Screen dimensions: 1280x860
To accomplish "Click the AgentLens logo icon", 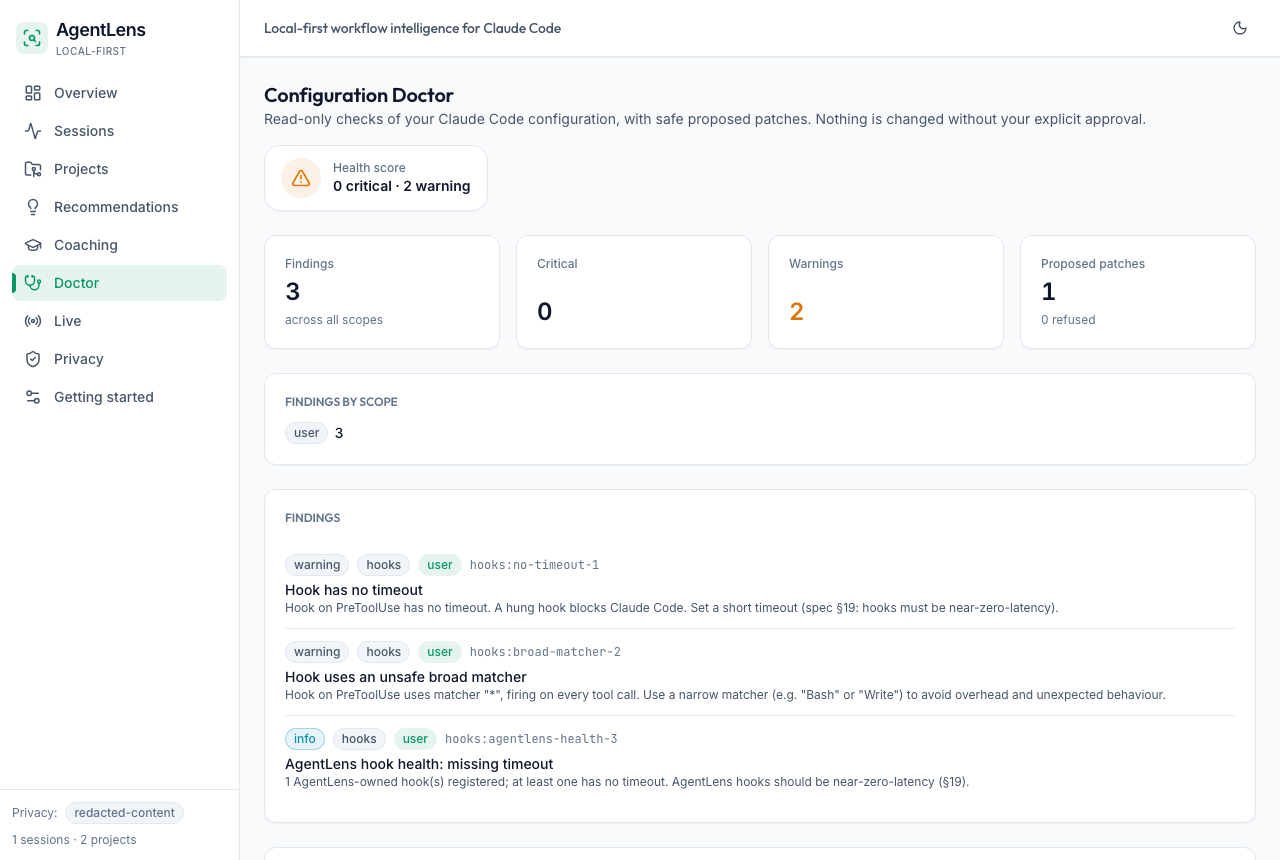I will click(32, 38).
